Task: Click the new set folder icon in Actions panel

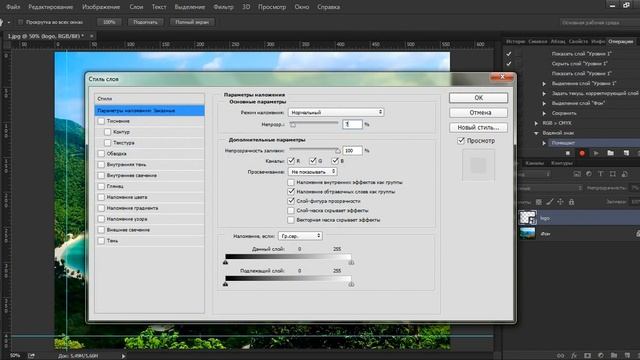Action: pos(610,153)
